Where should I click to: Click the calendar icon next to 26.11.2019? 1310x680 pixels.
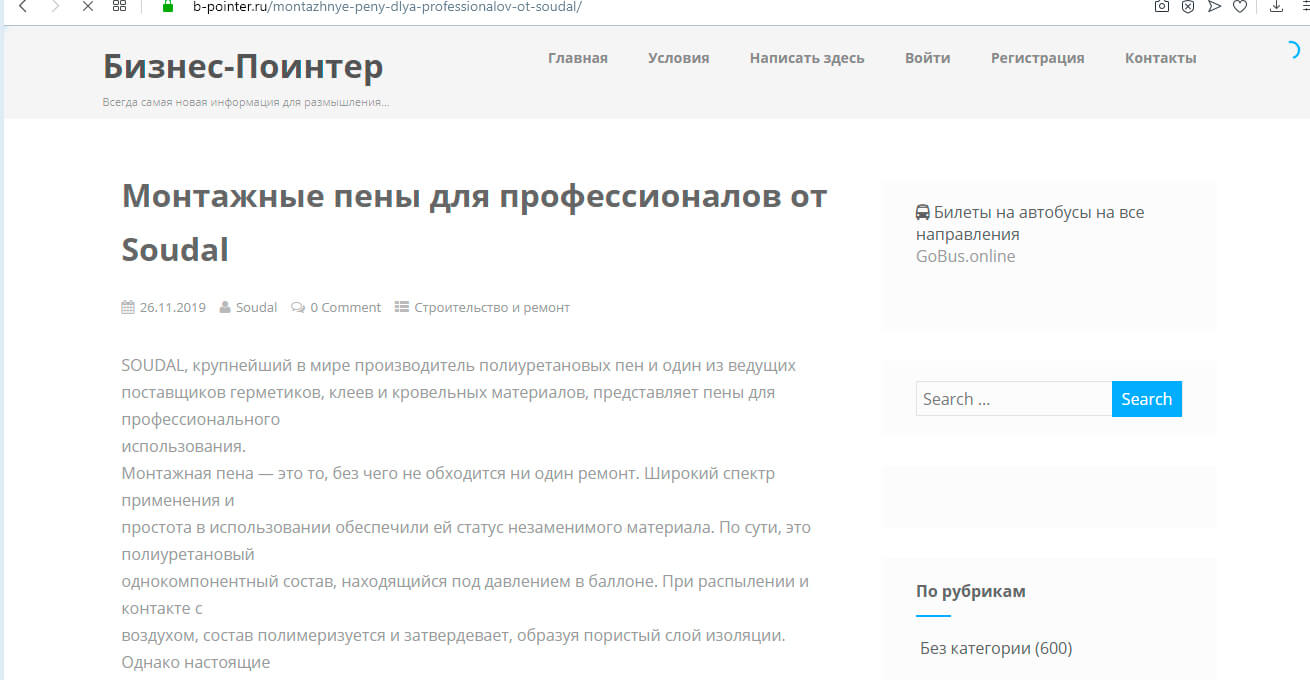(128, 307)
